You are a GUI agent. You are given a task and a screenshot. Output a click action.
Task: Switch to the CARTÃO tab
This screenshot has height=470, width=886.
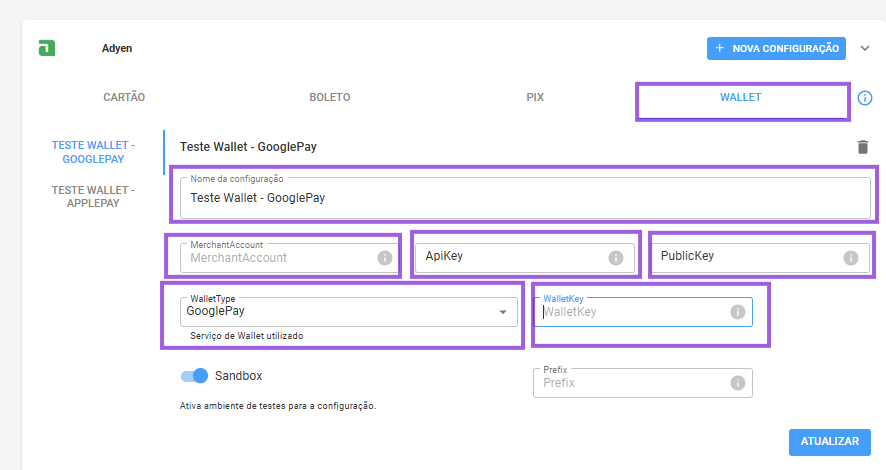124,97
